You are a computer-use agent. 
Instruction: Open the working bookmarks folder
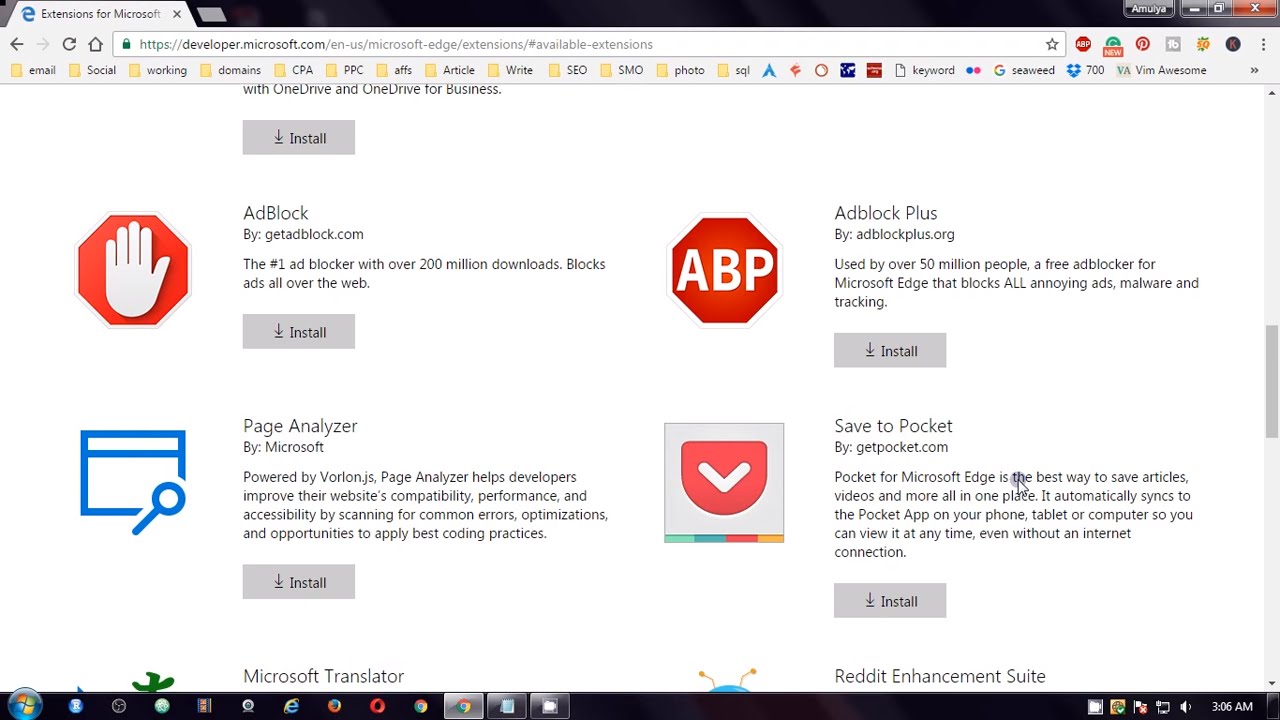pos(157,70)
